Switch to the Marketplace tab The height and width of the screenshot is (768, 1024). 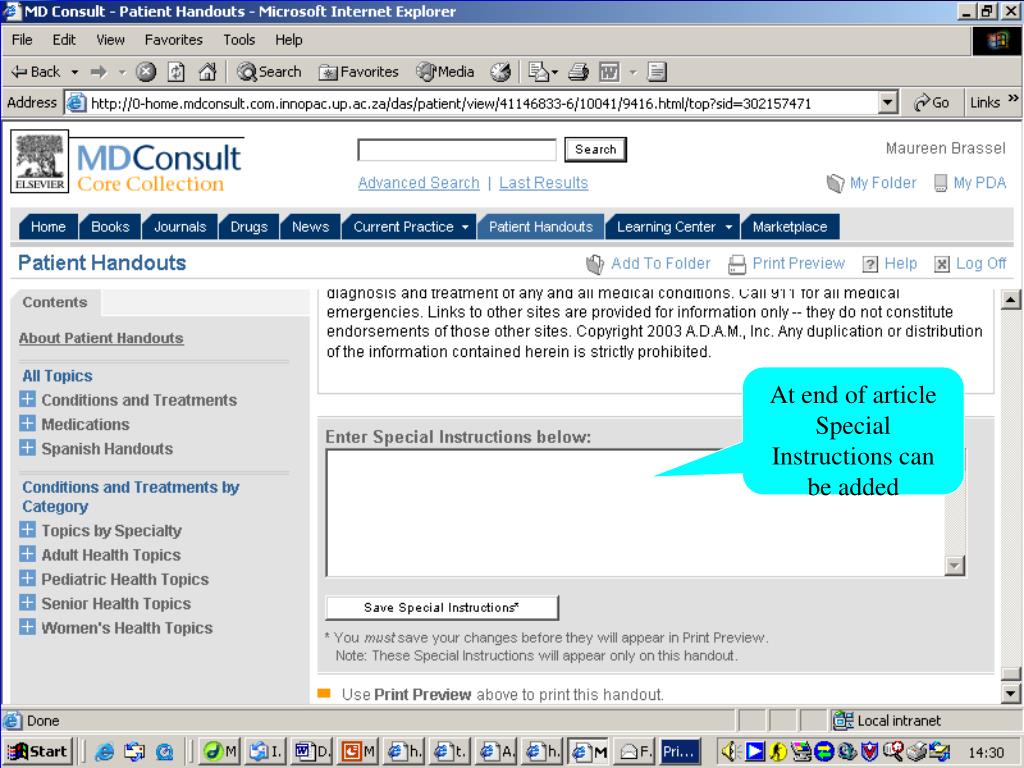click(790, 227)
